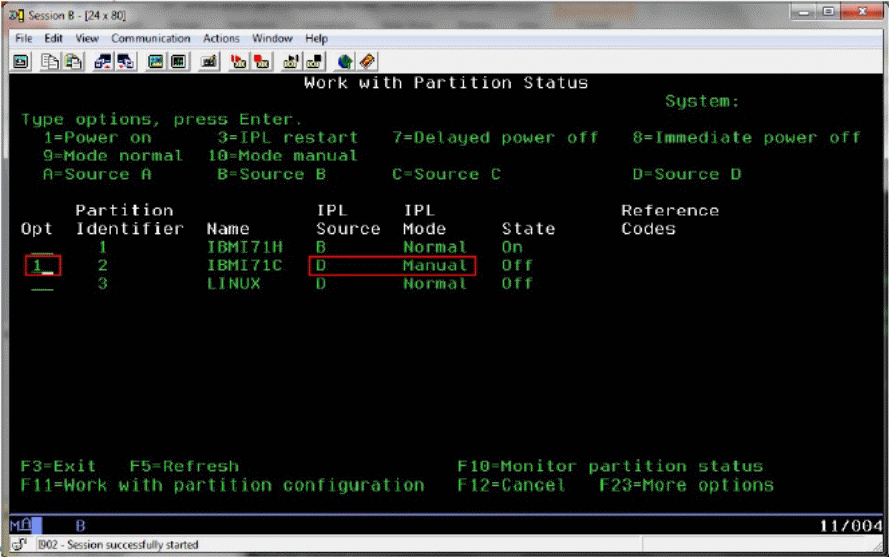The width and height of the screenshot is (889, 557).
Task: Open the File menu
Action: [25, 38]
